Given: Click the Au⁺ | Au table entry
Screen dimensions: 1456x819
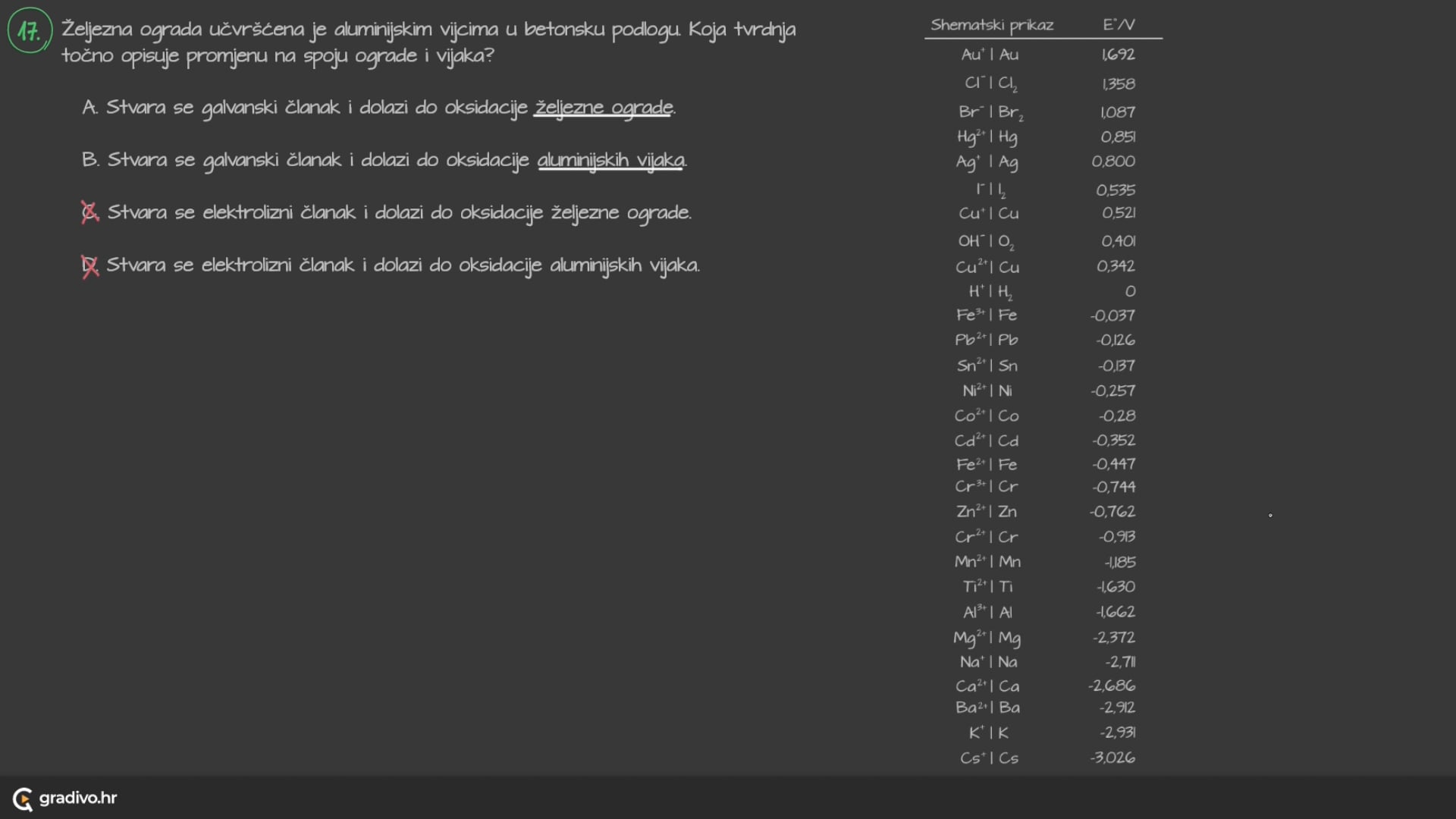Looking at the screenshot, I should point(990,55).
